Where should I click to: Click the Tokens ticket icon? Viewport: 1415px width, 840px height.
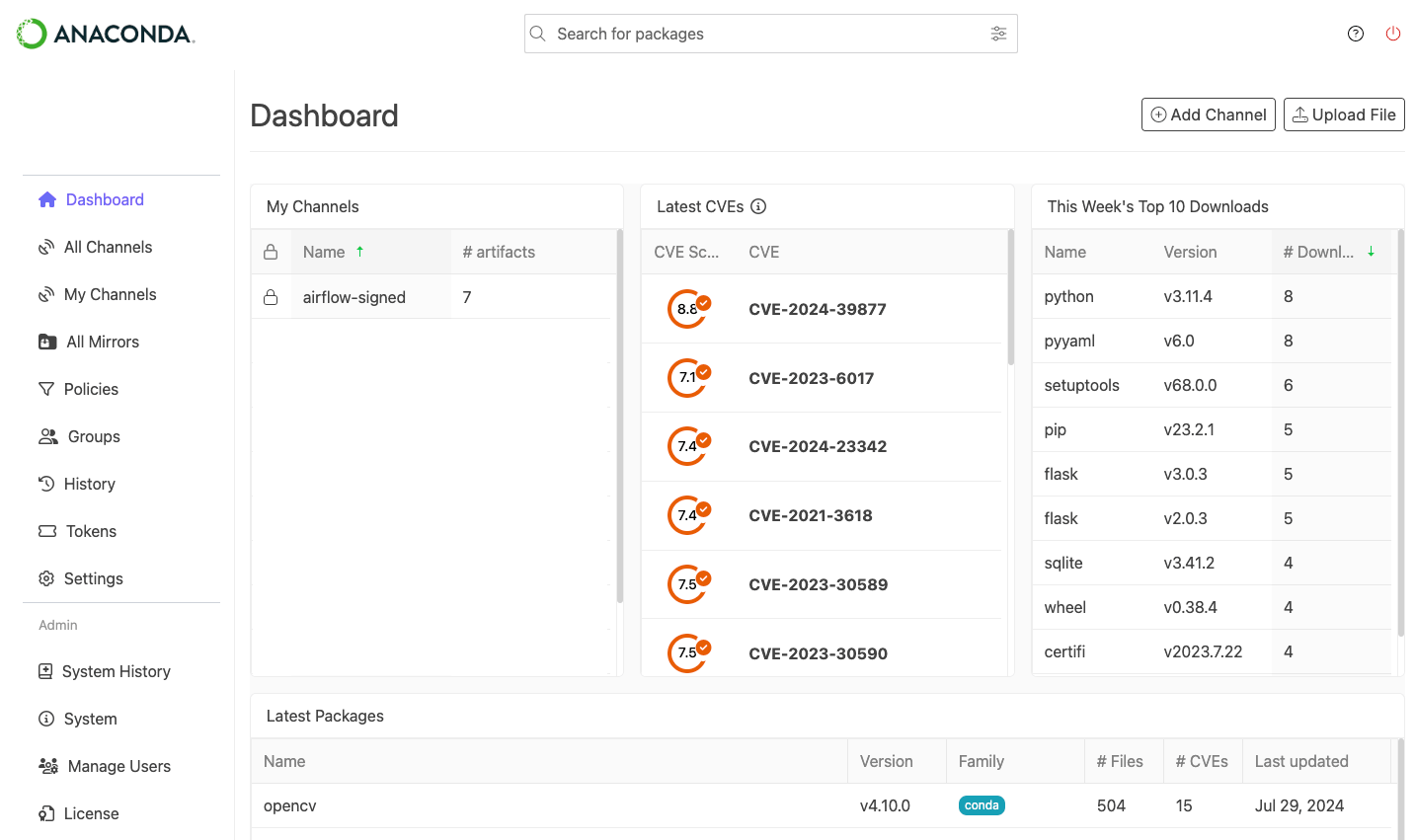(x=47, y=531)
